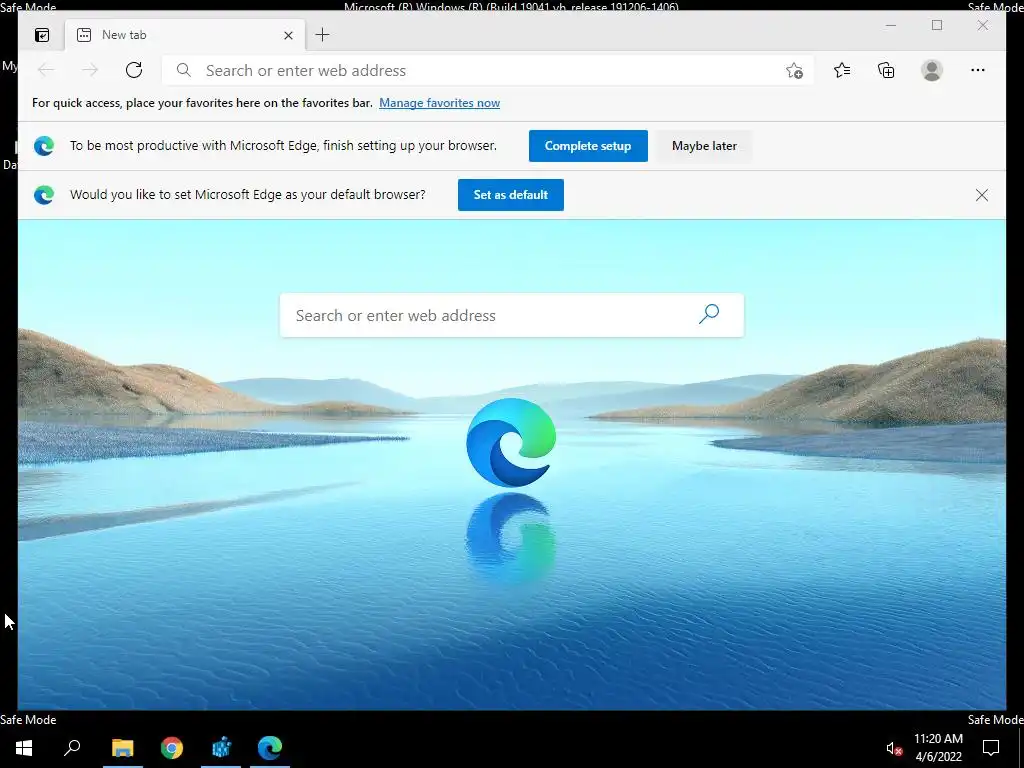The height and width of the screenshot is (768, 1024).
Task: Maximize the Edge window
Action: [937, 25]
